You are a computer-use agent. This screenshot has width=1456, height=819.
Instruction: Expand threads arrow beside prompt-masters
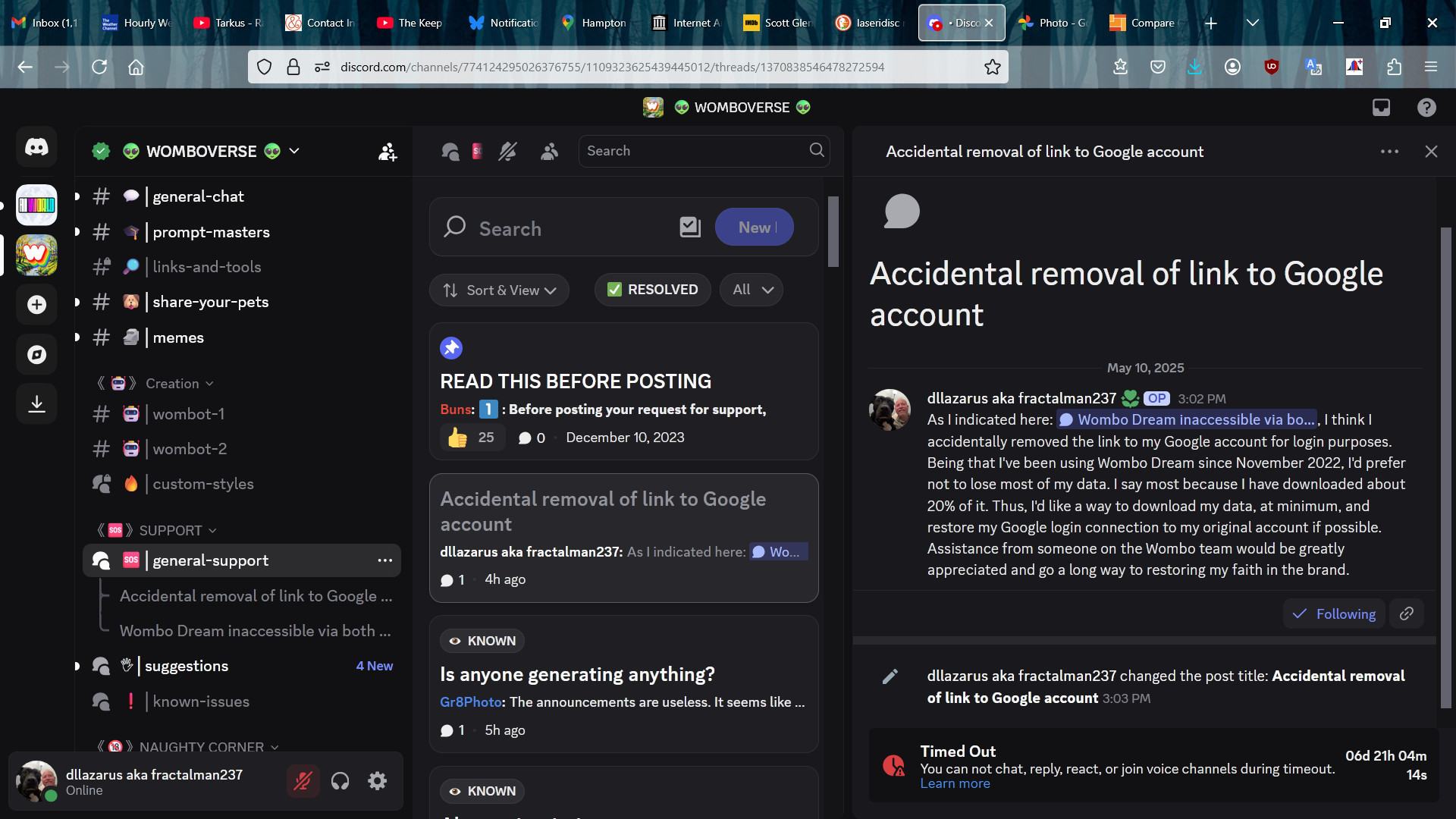77,231
